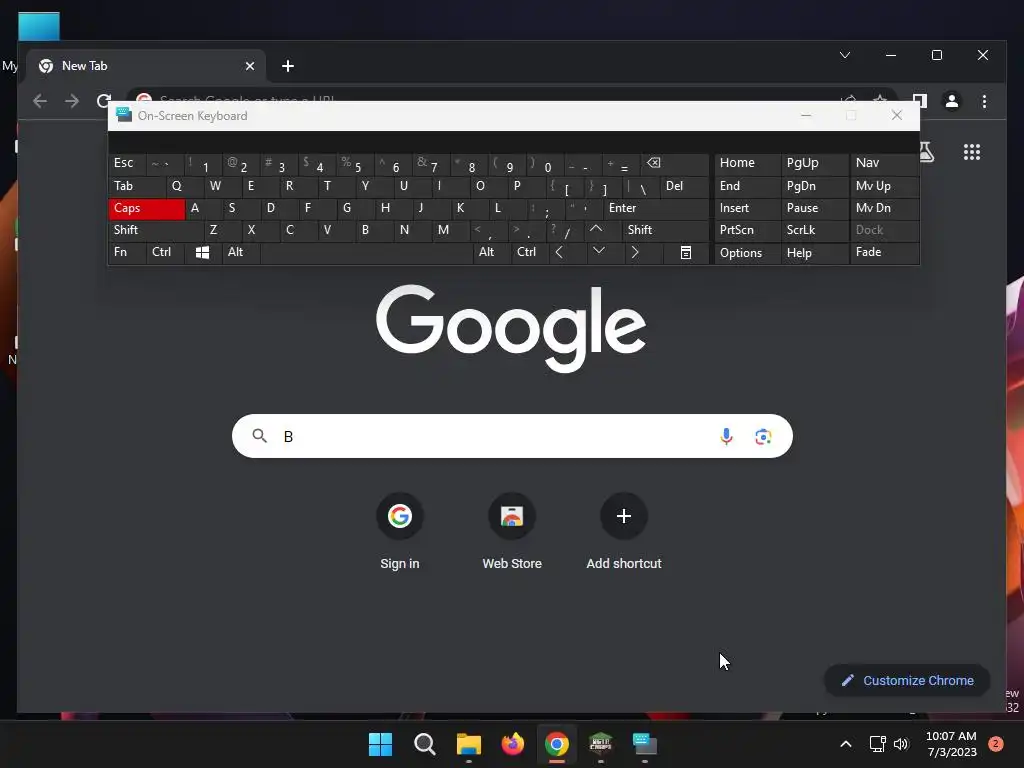Click the Fade key on the keyboard
Screen dimensions: 1024x768
[x=884, y=252]
